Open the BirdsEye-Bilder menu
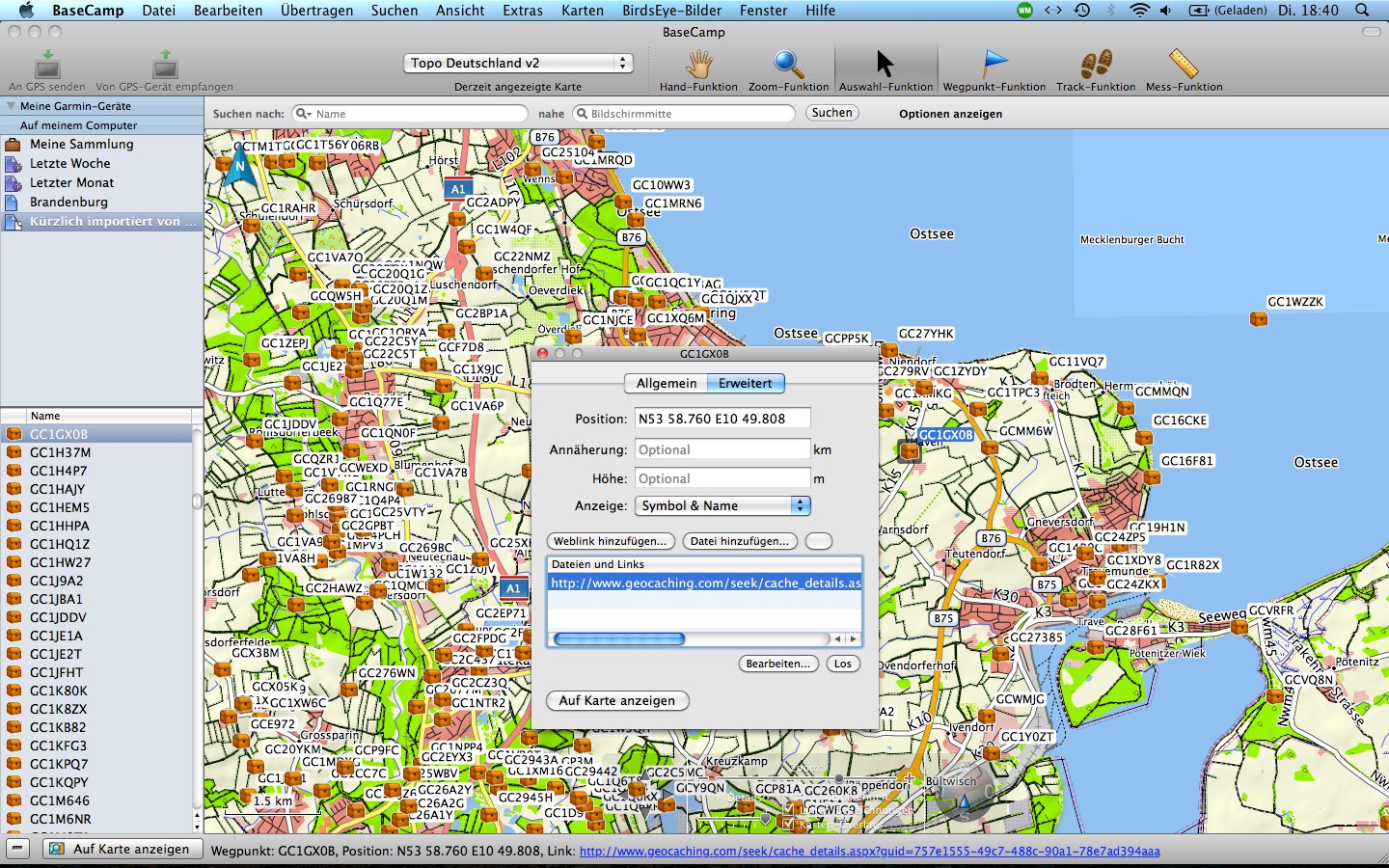The image size is (1389, 868). (x=672, y=11)
